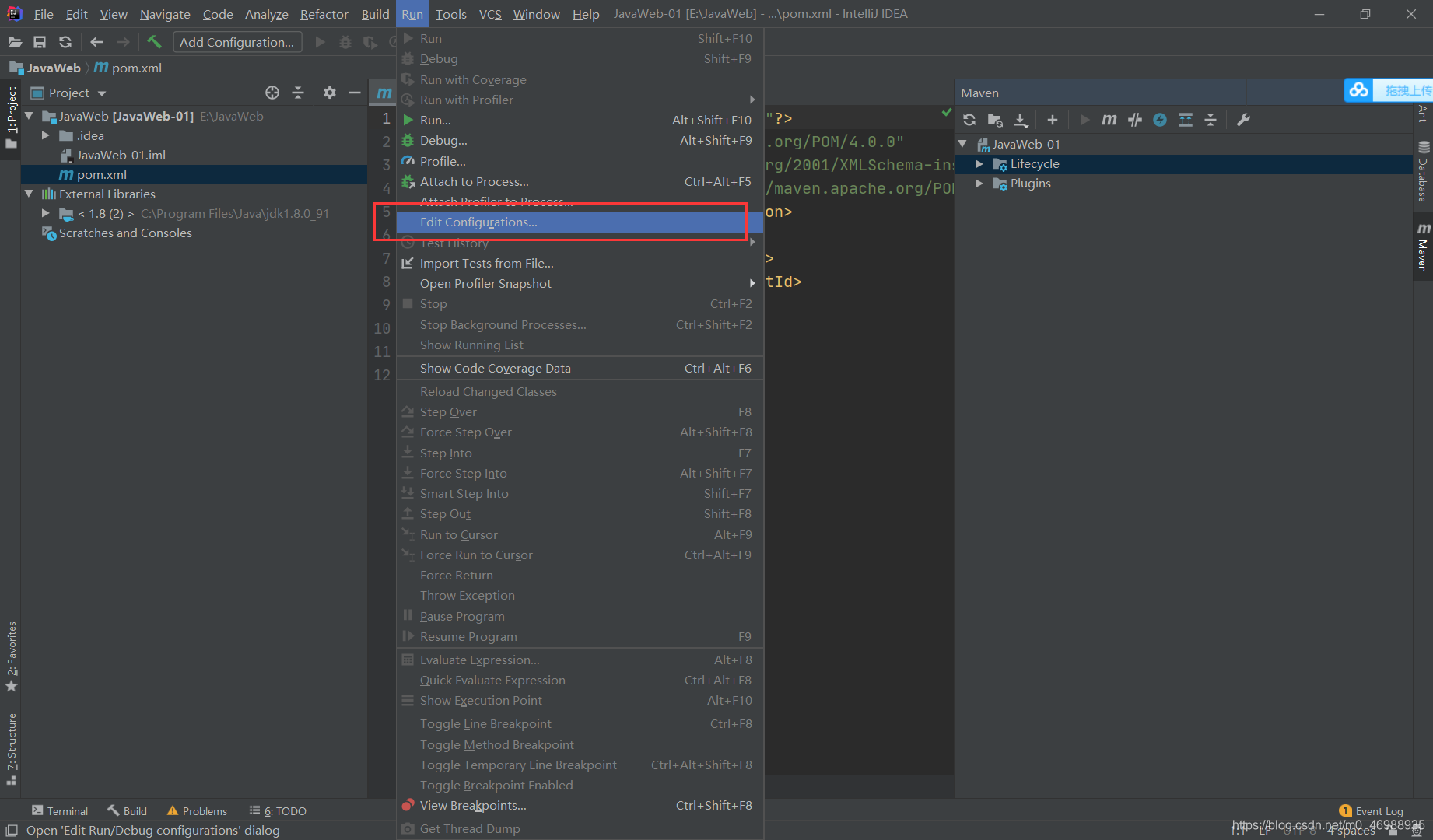The image size is (1433, 840).
Task: Click the Run play icon in Maven toolbar
Action: [1084, 120]
